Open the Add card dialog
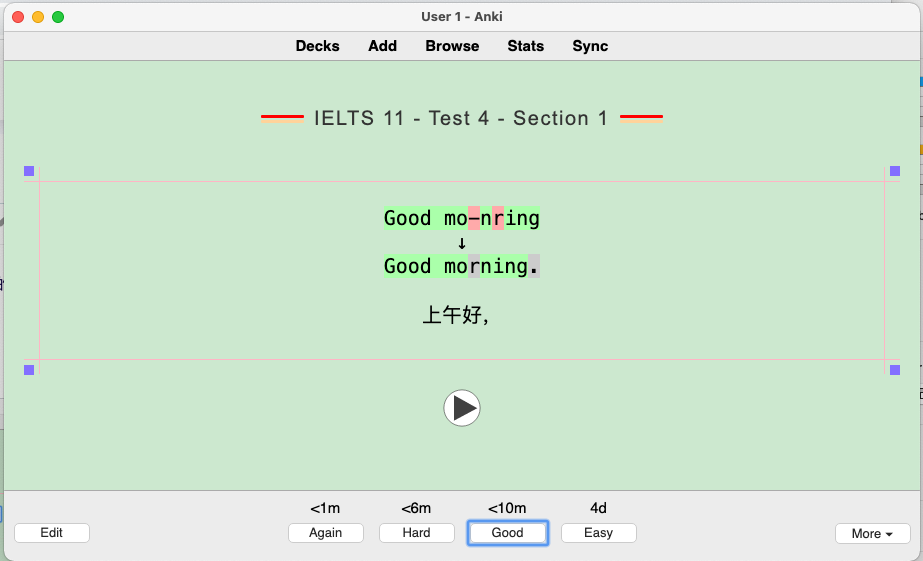 pos(382,46)
